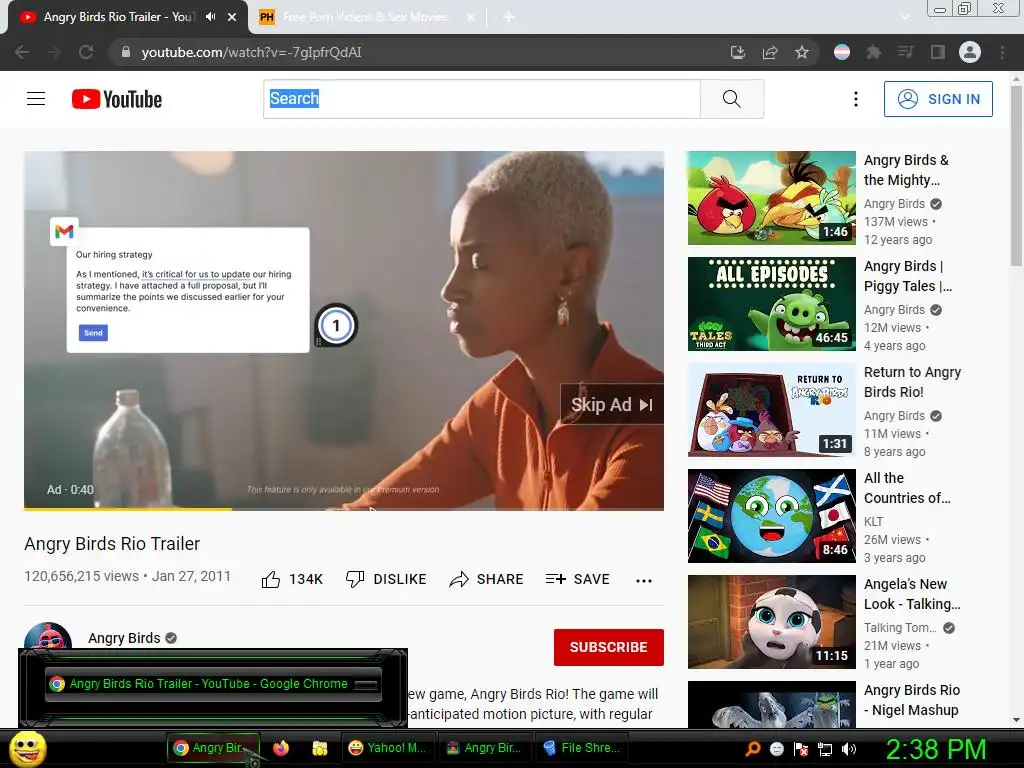Open the Chrome profile avatar

[970, 52]
